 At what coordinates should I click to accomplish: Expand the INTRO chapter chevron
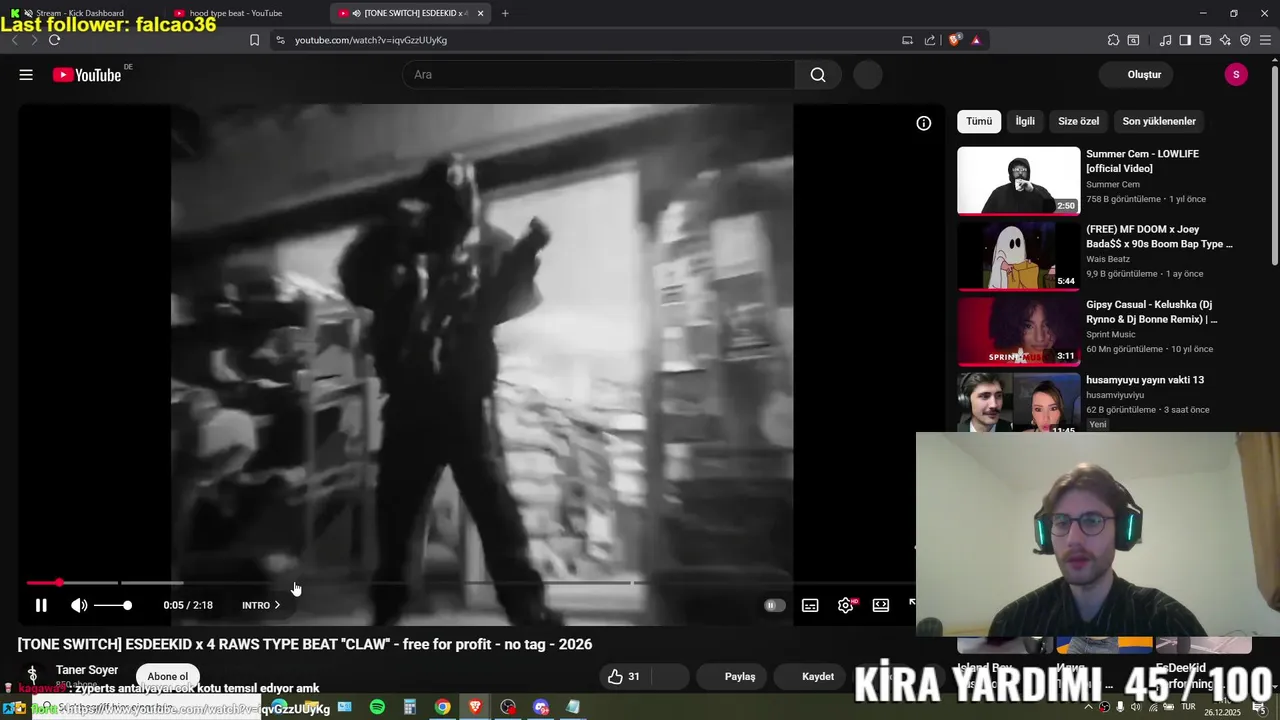pyautogui.click(x=277, y=605)
